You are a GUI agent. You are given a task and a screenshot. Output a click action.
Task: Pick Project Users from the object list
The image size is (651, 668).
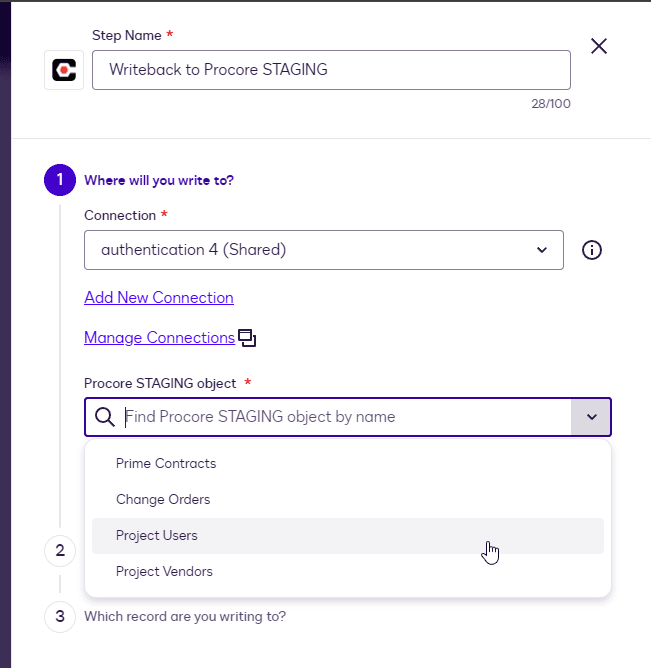click(157, 536)
